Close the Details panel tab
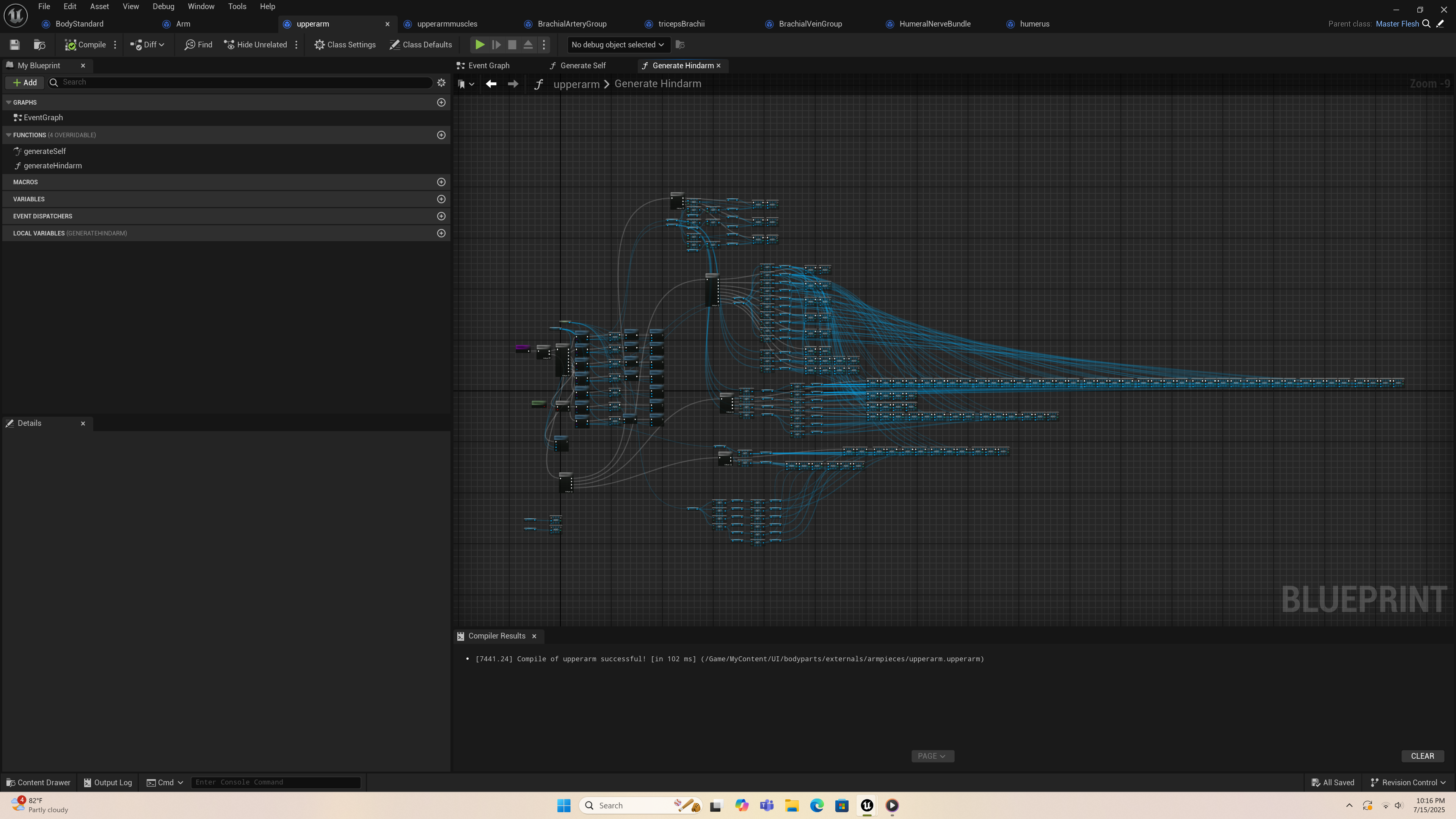1456x819 pixels. [x=83, y=424]
